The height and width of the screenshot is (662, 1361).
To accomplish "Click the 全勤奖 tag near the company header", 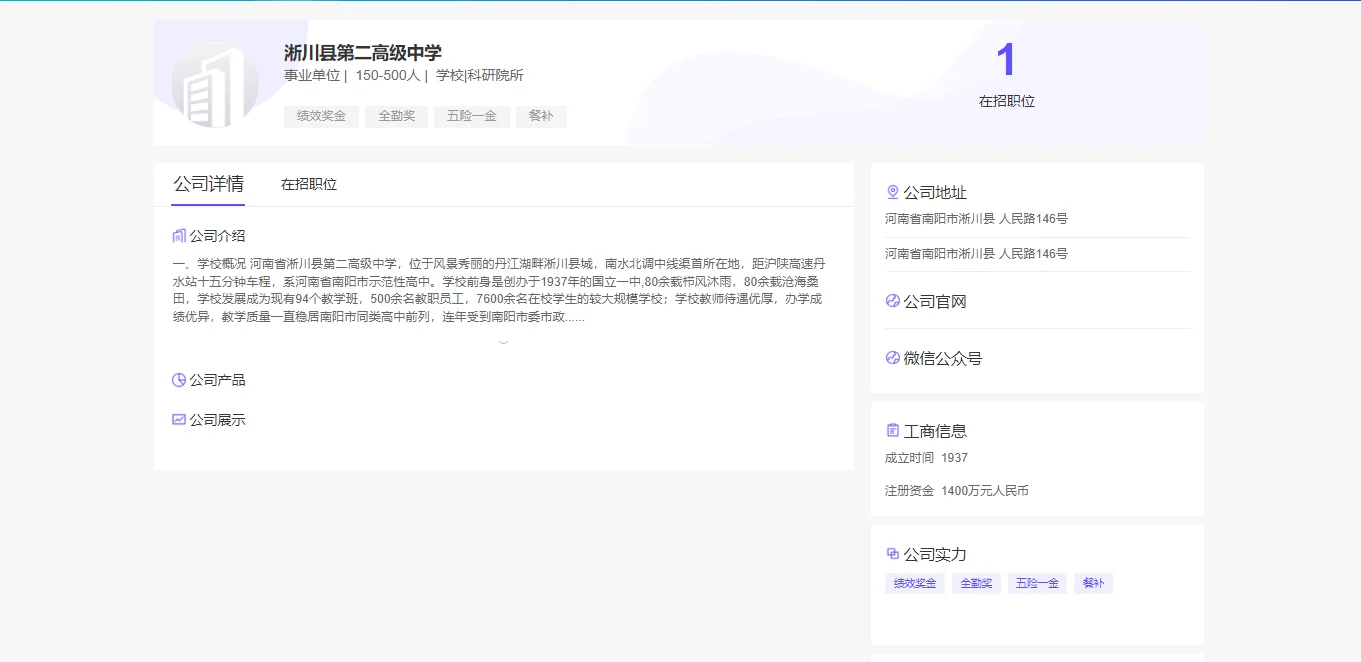I will pyautogui.click(x=396, y=116).
